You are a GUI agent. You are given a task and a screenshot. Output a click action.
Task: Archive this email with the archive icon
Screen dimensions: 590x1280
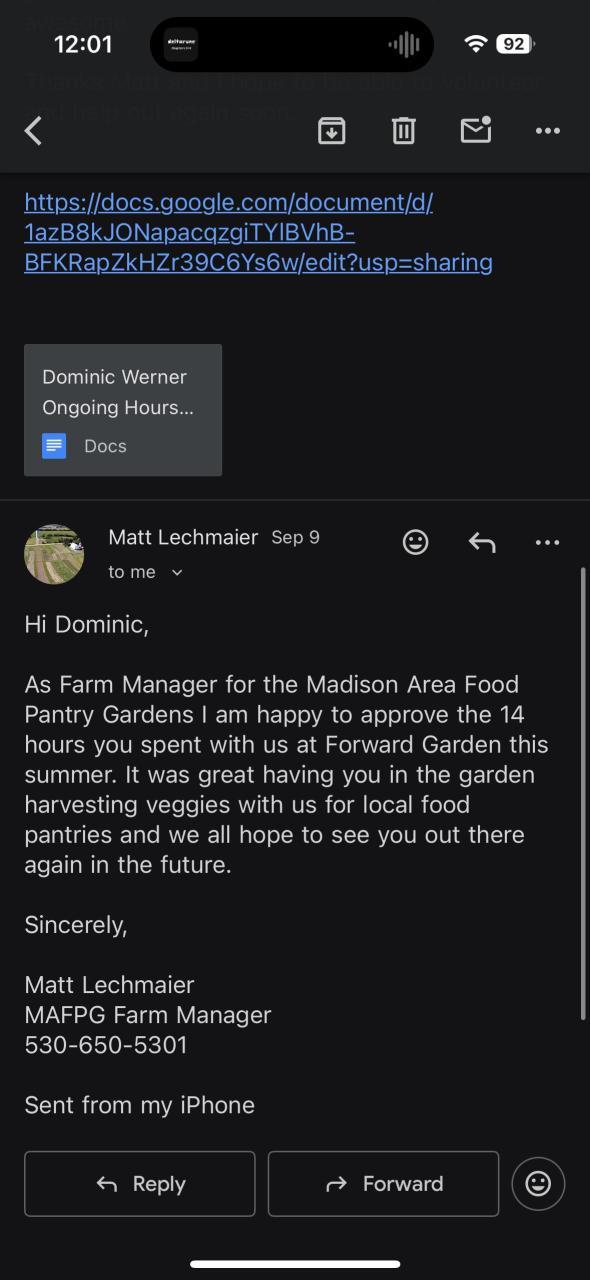click(x=332, y=130)
